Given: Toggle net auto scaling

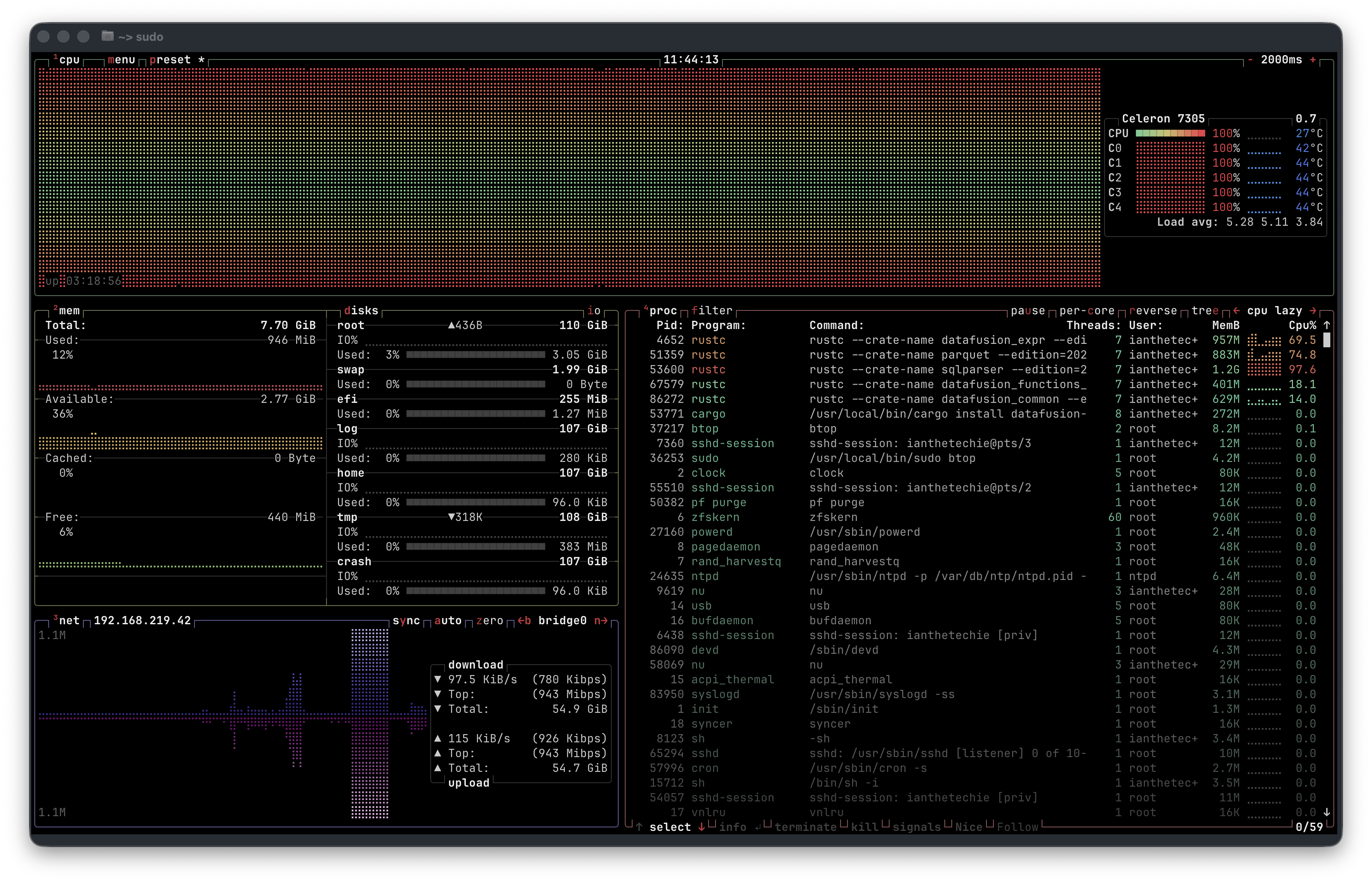Looking at the screenshot, I should click(448, 620).
